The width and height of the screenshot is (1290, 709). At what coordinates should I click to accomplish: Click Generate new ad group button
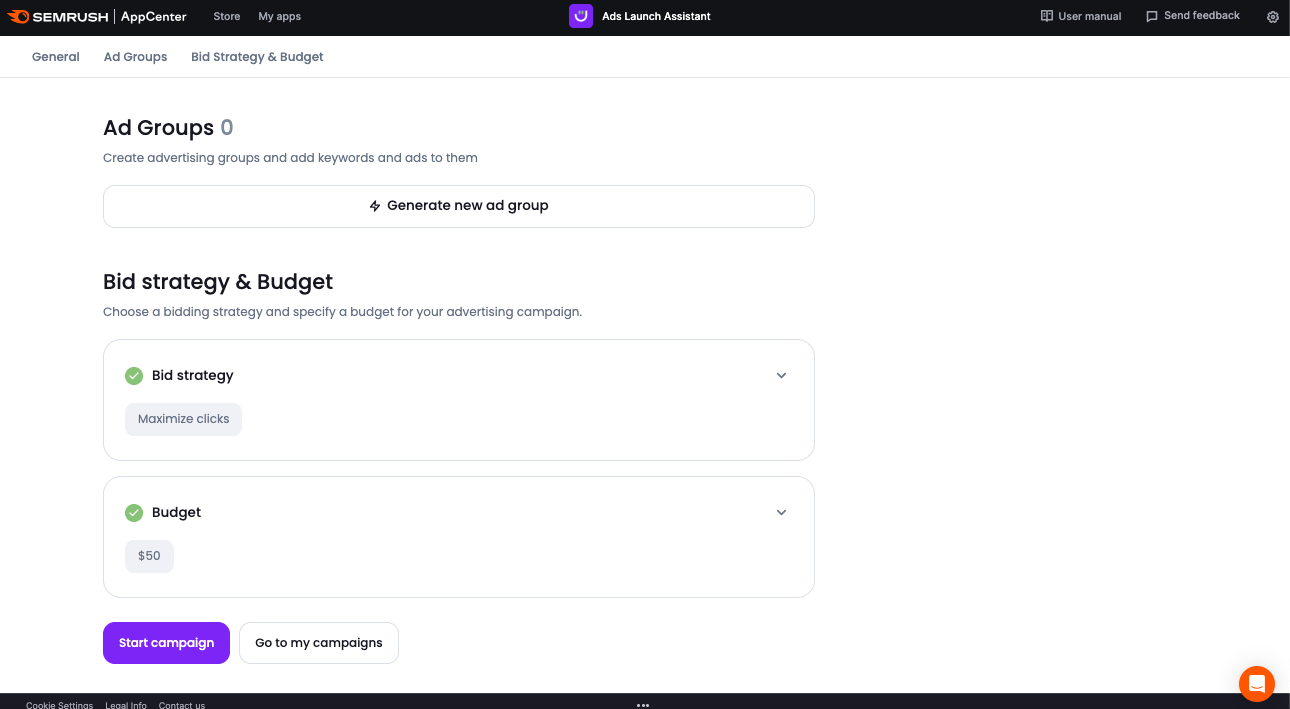point(459,206)
